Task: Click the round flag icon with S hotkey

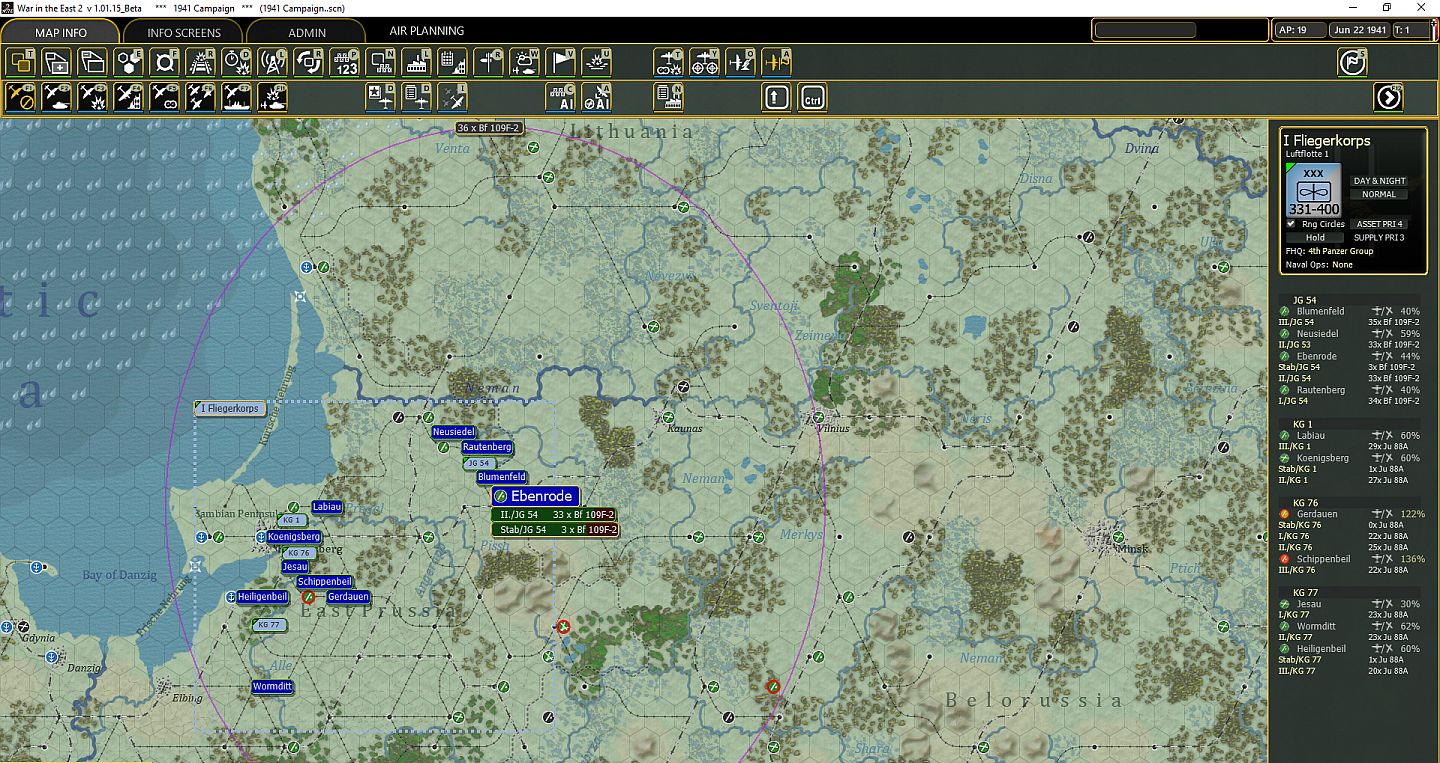Action: 1353,62
